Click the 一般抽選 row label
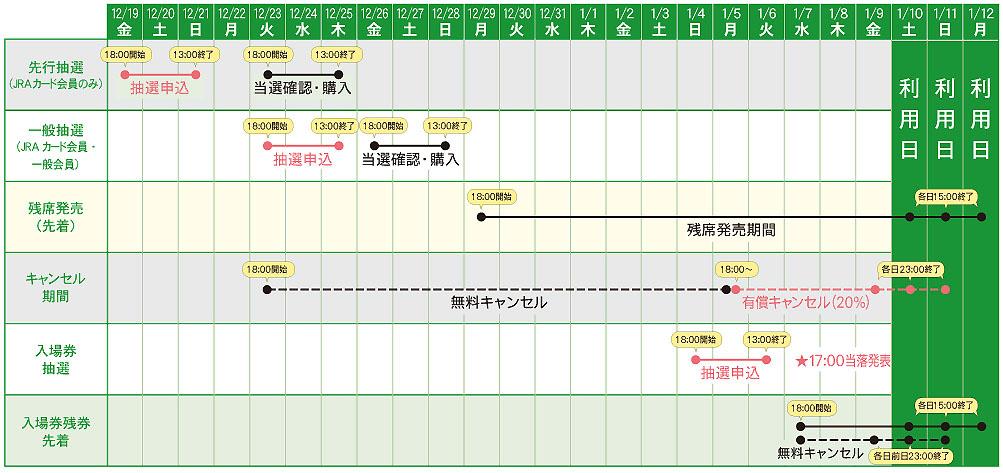Viewport: 1003px width, 473px height. pyautogui.click(x=56, y=146)
